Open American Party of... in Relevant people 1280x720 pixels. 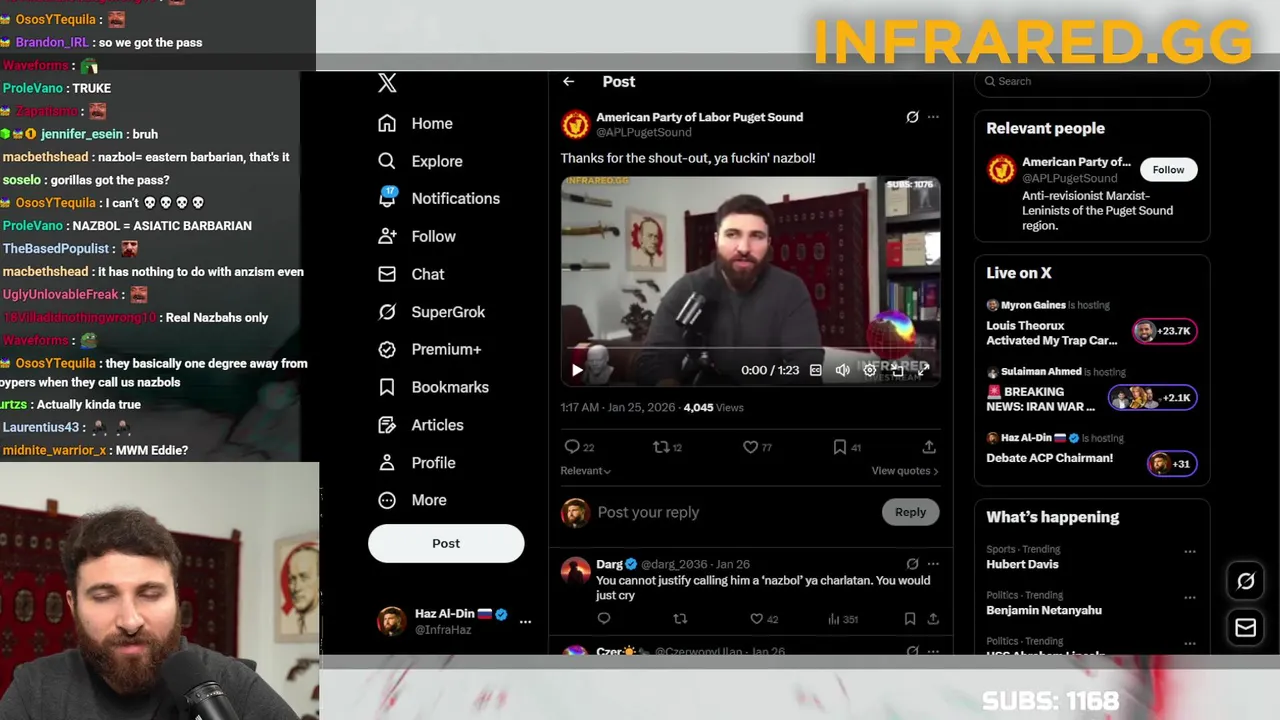(x=1076, y=162)
